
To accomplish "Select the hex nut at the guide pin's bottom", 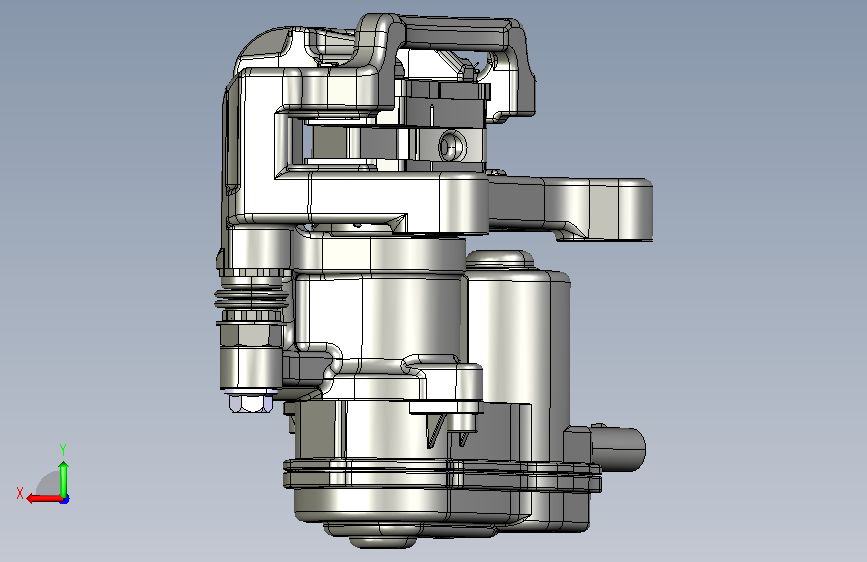I will tap(250, 403).
